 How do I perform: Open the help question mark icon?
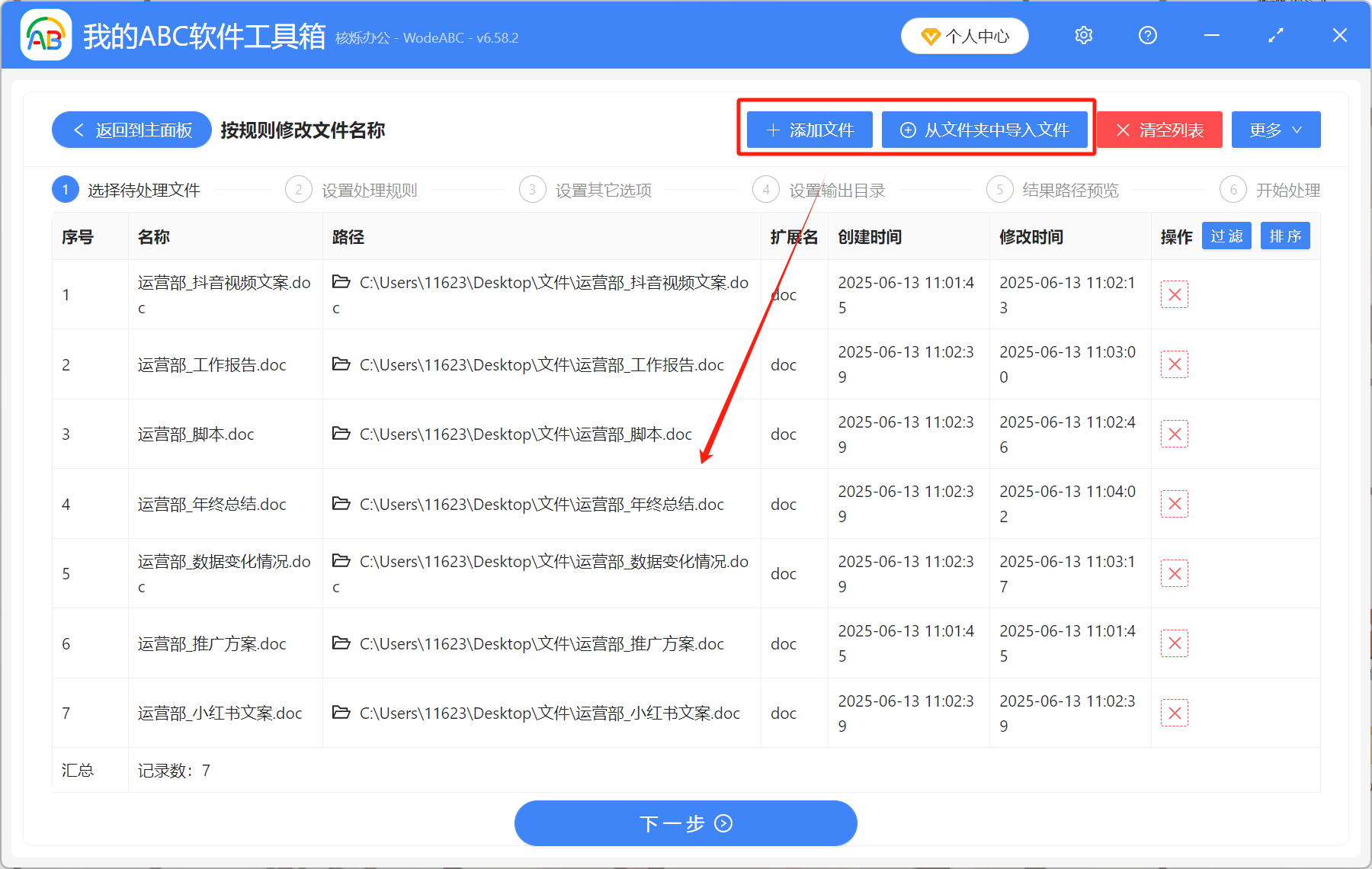click(x=1147, y=35)
